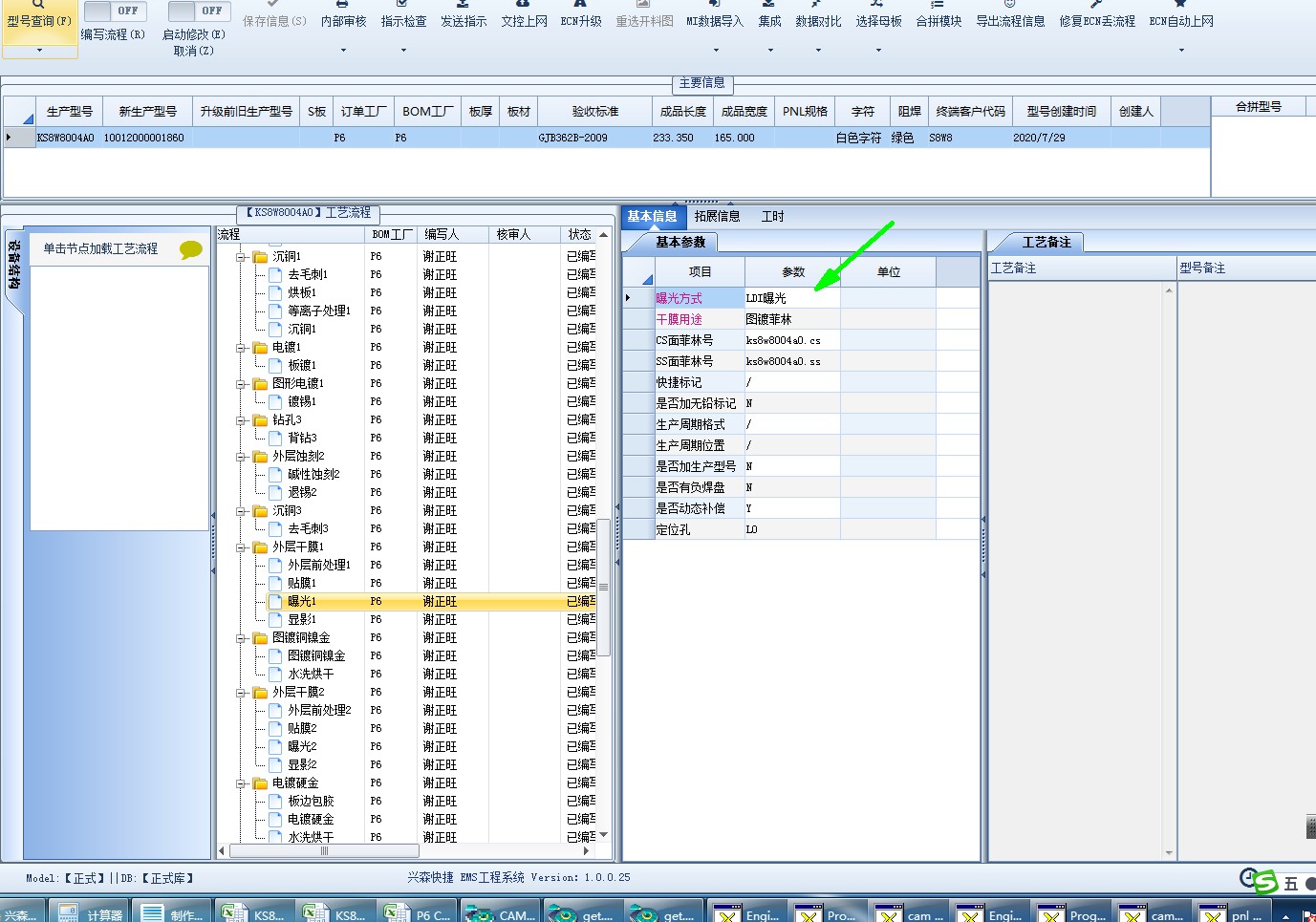Click the 内部审核 toolbar button
This screenshot has width=1316, height=922.
click(x=343, y=15)
